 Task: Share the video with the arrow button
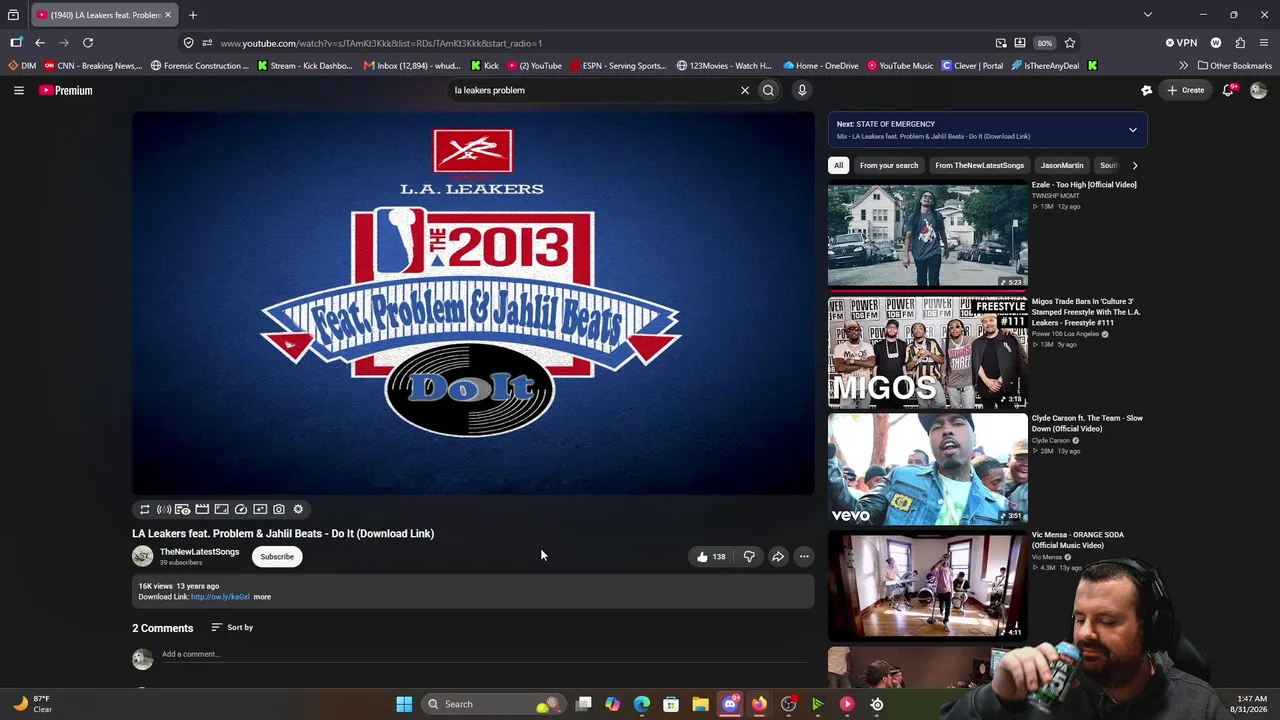[777, 556]
